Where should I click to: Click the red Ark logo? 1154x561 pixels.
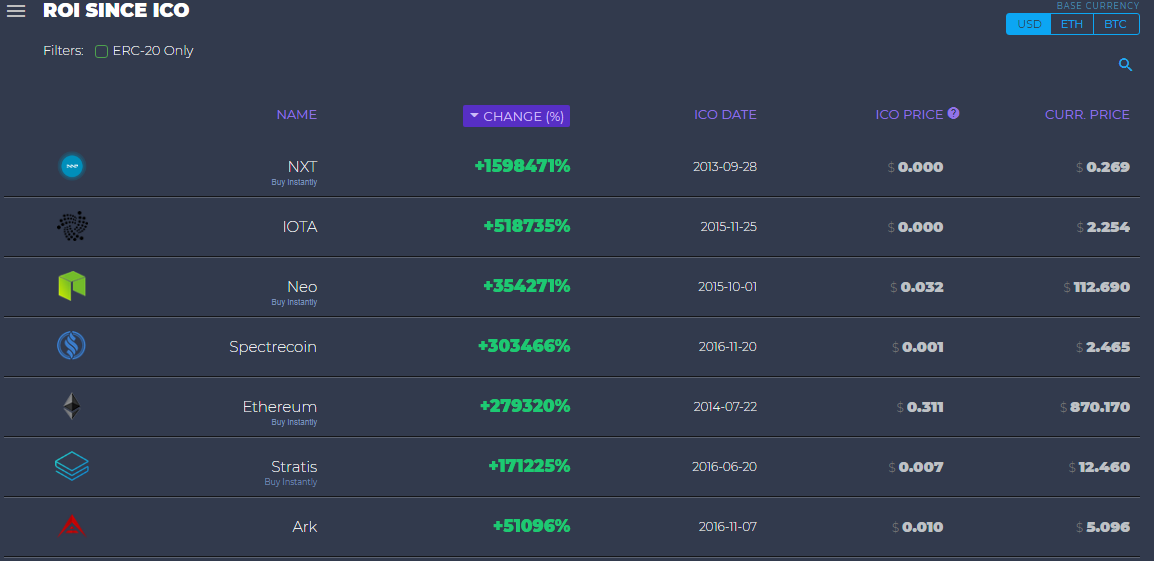click(x=72, y=526)
